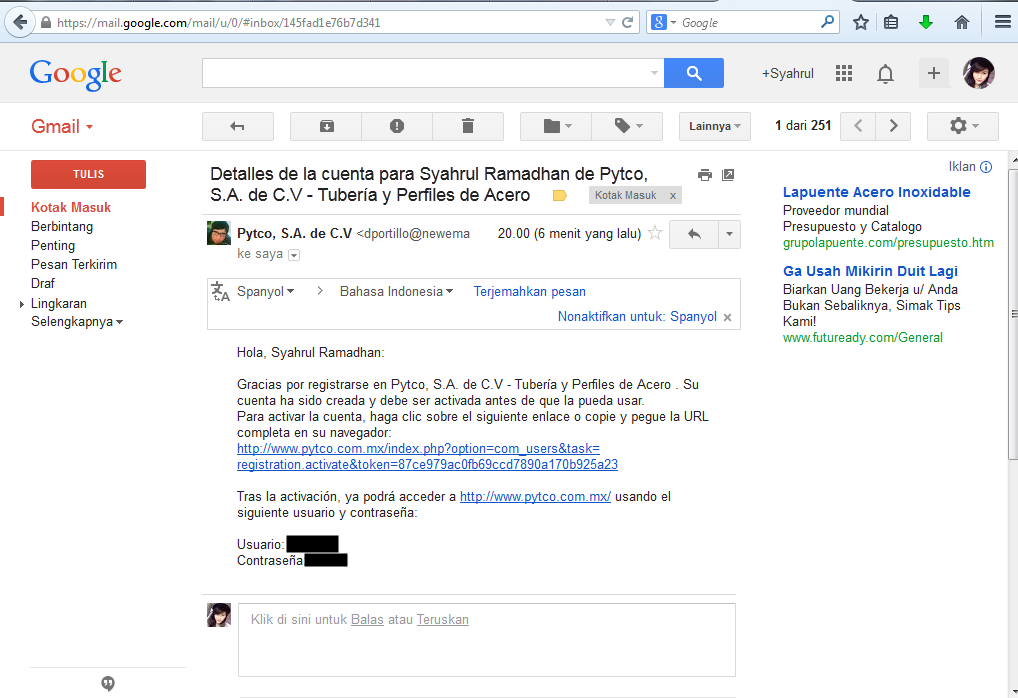
Task: Reload the page with the refresh icon
Action: [627, 23]
